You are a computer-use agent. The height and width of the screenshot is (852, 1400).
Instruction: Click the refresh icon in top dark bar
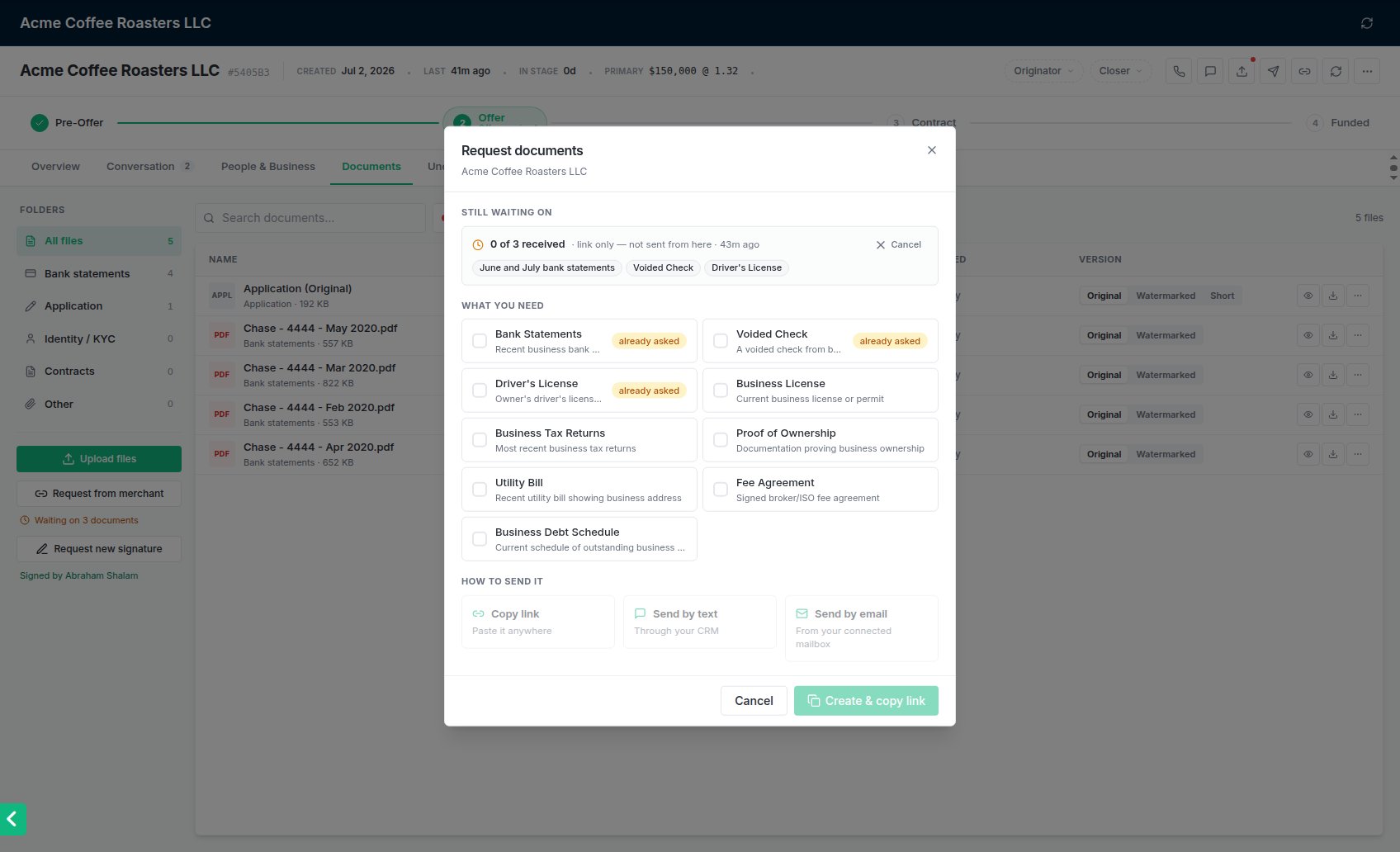point(1367,23)
